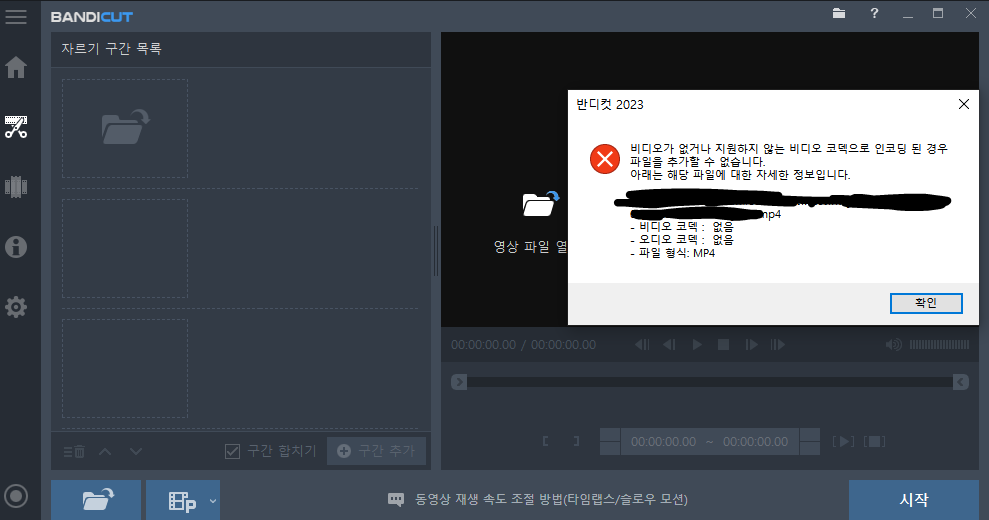Screen dimensions: 989x520
Task: Step back one frame
Action: 669,345
